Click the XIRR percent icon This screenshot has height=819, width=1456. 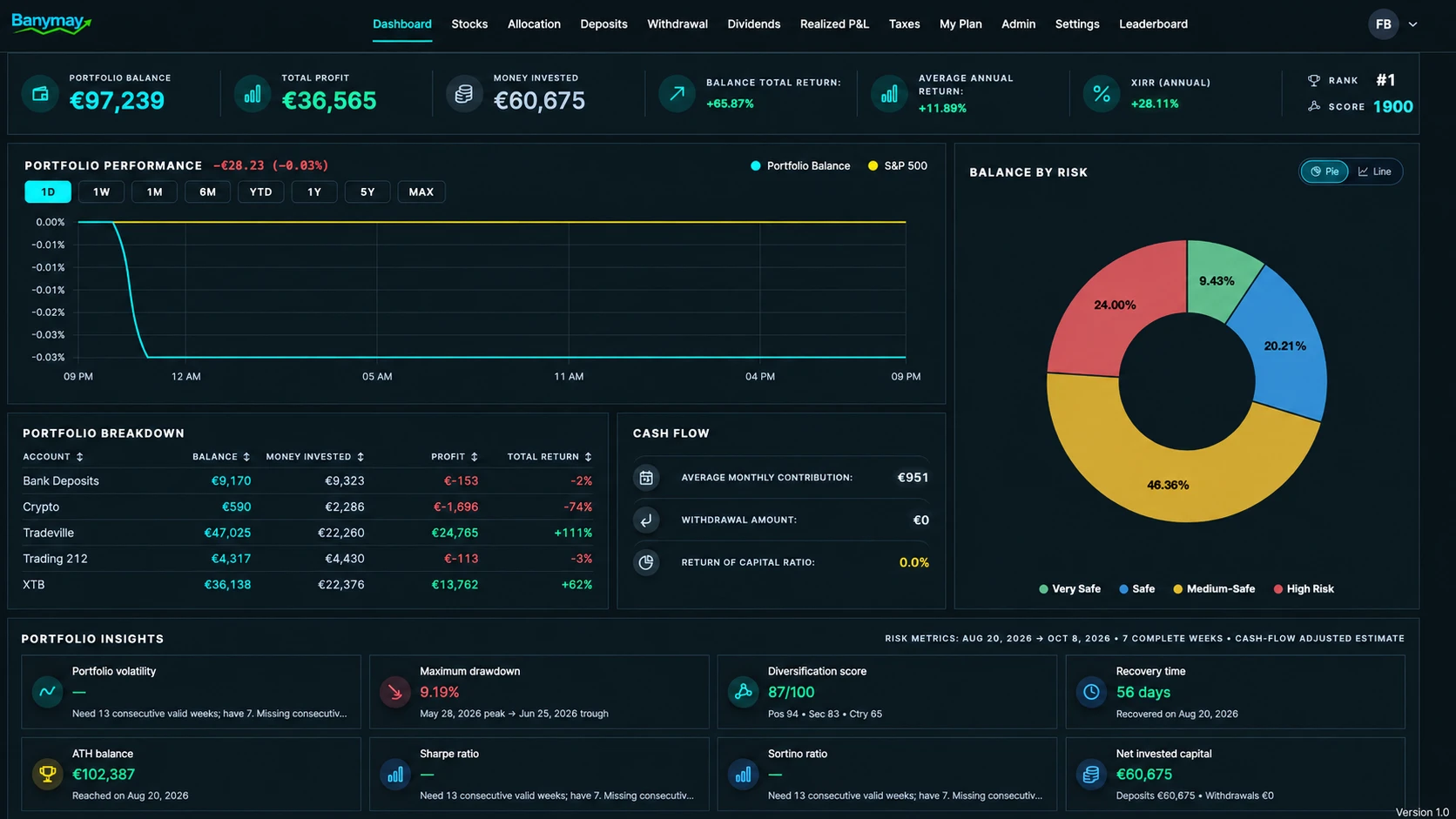coord(1102,94)
